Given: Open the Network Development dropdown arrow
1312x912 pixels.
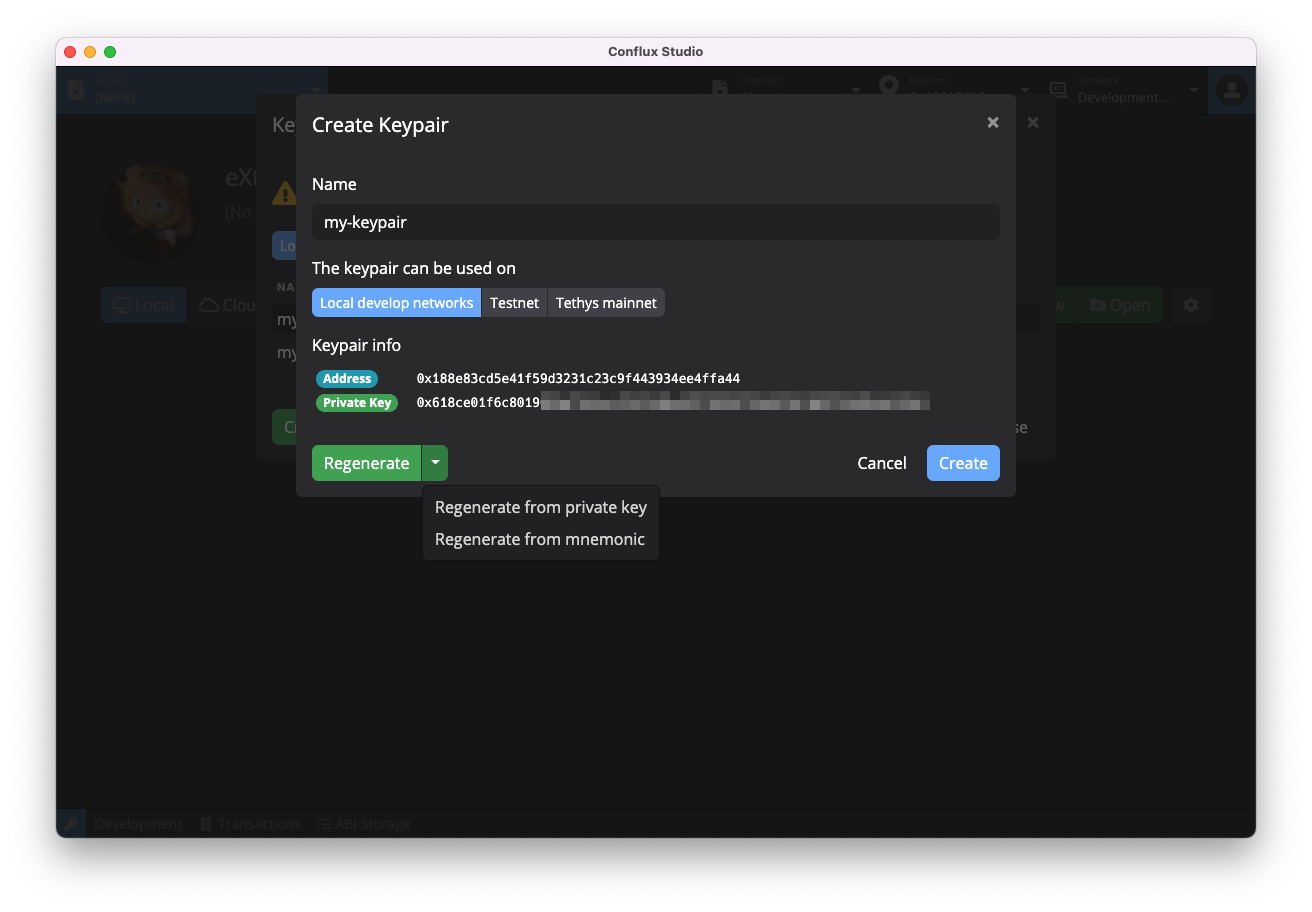Looking at the screenshot, I should [x=1194, y=90].
